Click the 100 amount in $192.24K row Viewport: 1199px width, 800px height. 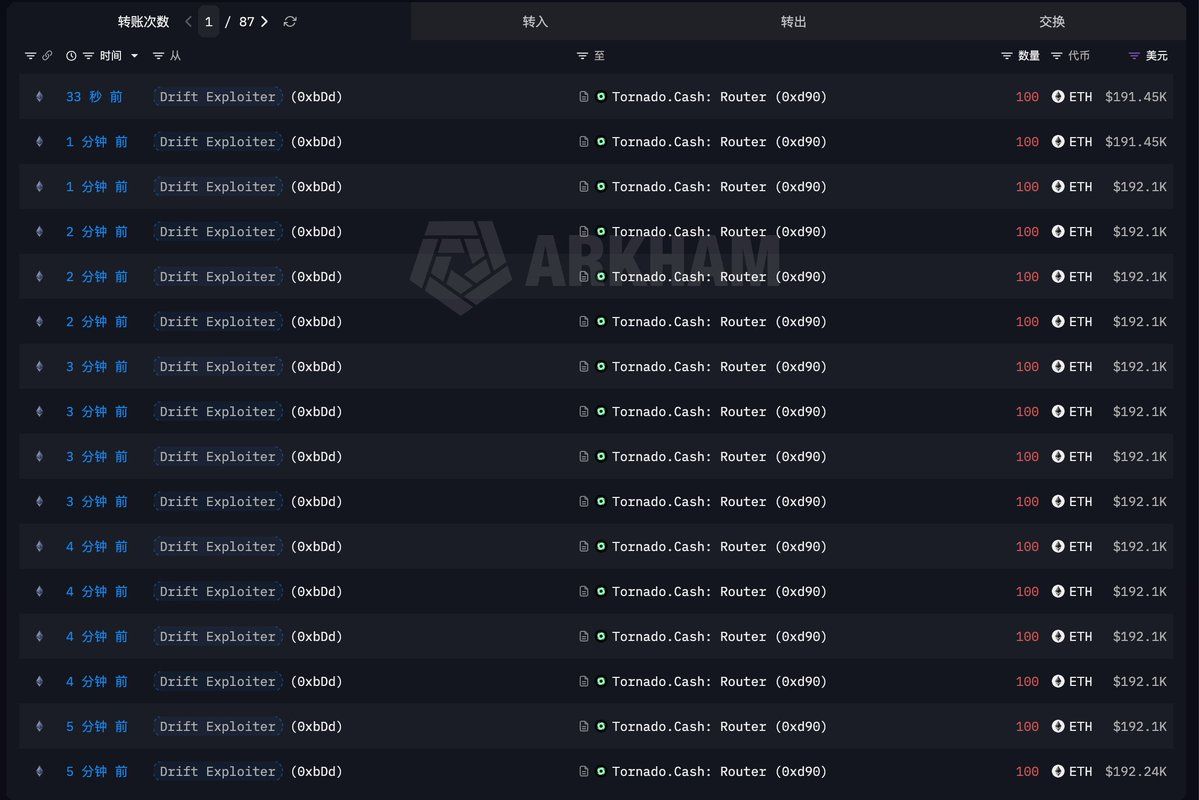[1027, 771]
